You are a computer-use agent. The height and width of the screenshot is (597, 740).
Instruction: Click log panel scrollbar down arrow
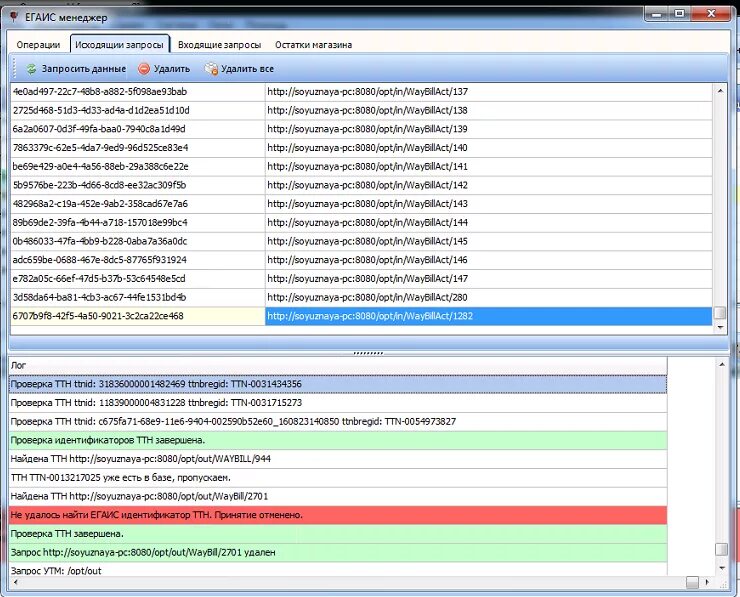721,568
